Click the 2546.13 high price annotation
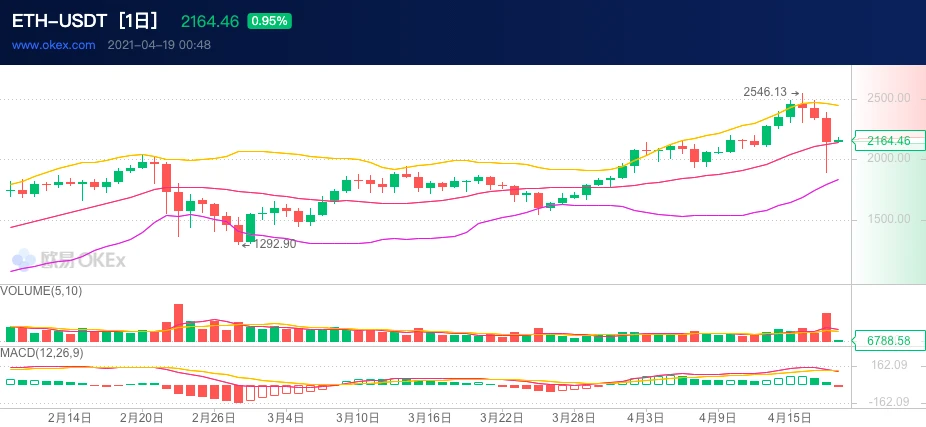This screenshot has height=427, width=926. click(x=765, y=92)
